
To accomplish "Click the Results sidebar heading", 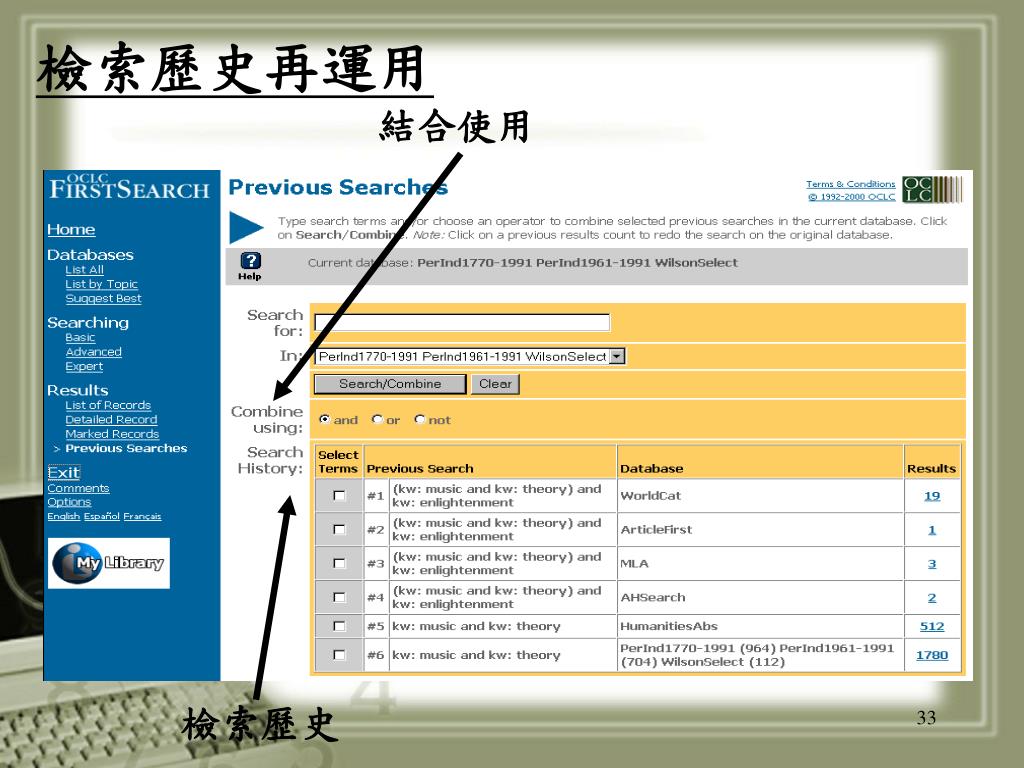I will coord(78,391).
